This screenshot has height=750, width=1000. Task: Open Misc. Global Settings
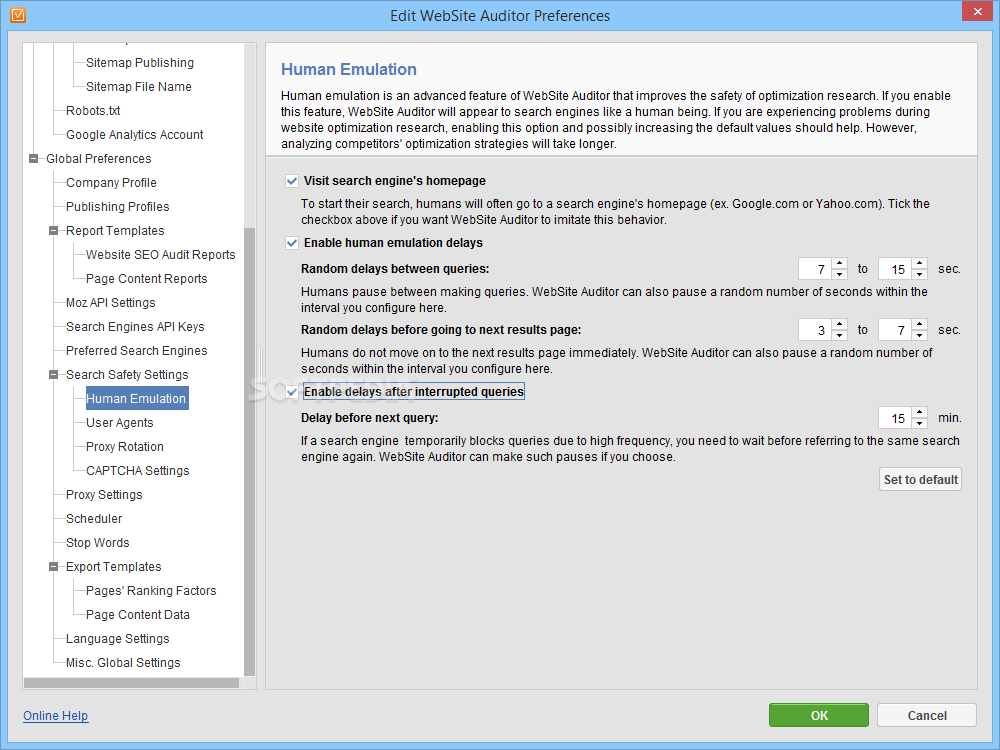[123, 663]
